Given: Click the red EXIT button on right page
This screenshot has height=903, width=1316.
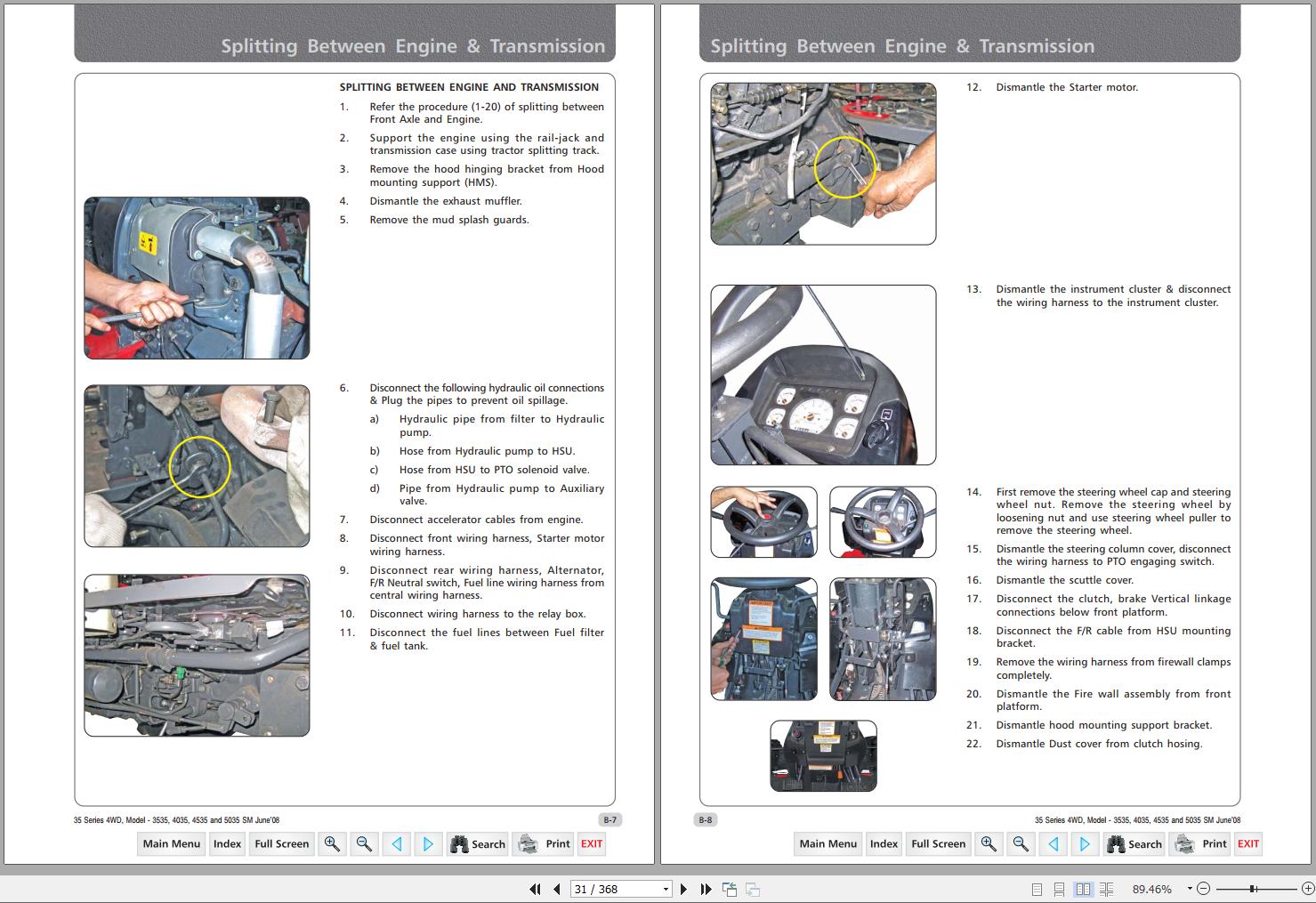Looking at the screenshot, I should (x=1247, y=844).
